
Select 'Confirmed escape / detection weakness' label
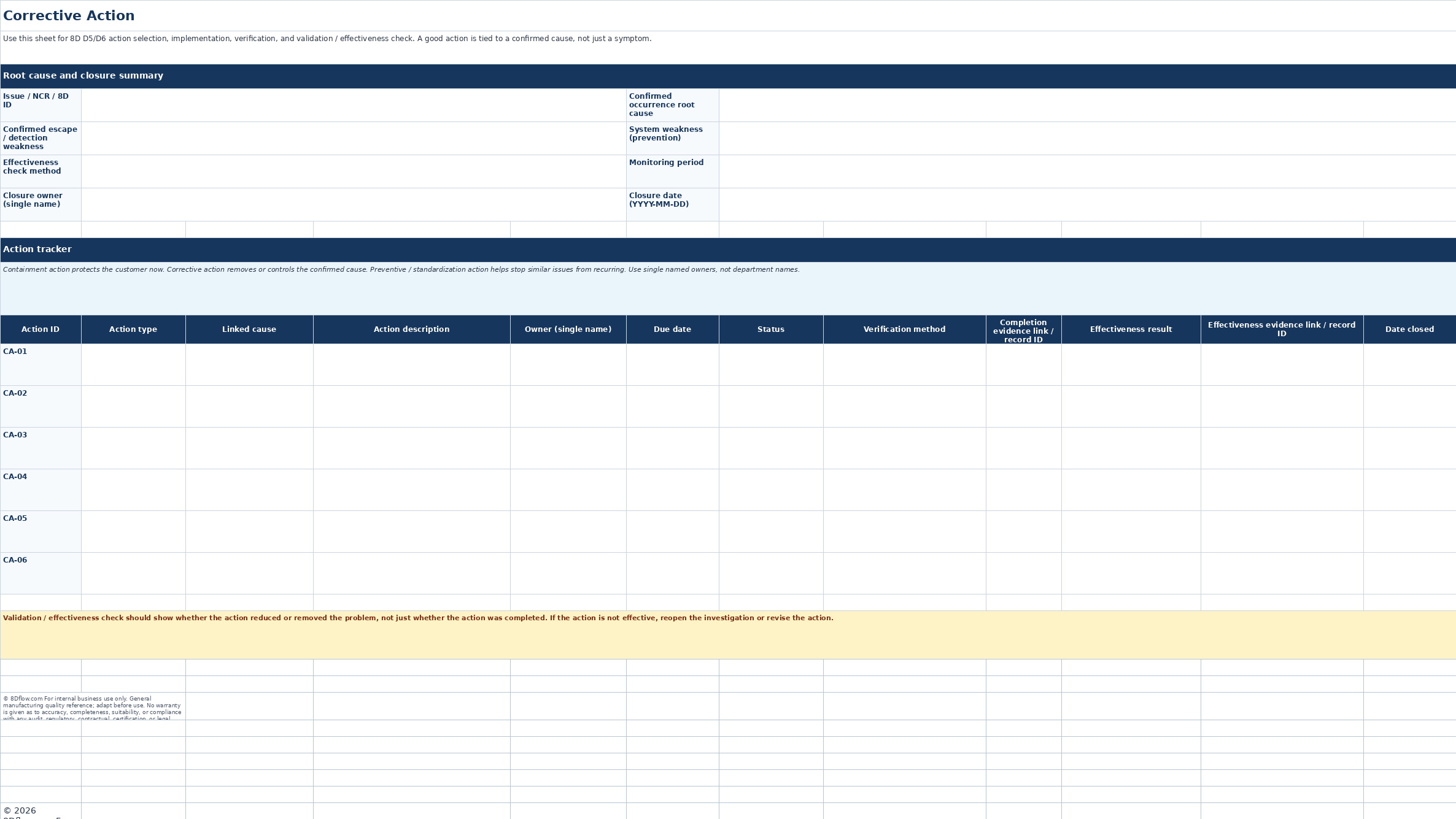(41, 138)
